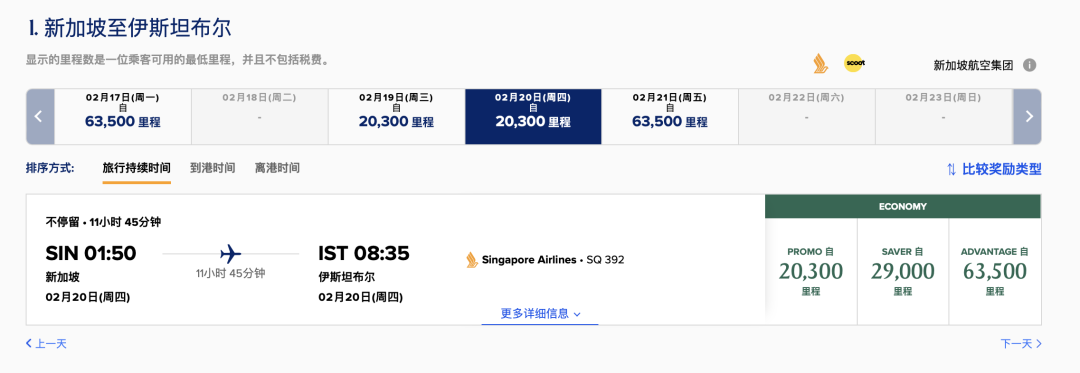Viewport: 1080px width, 373px height.
Task: Sort flights by 到港时间
Action: tap(213, 168)
